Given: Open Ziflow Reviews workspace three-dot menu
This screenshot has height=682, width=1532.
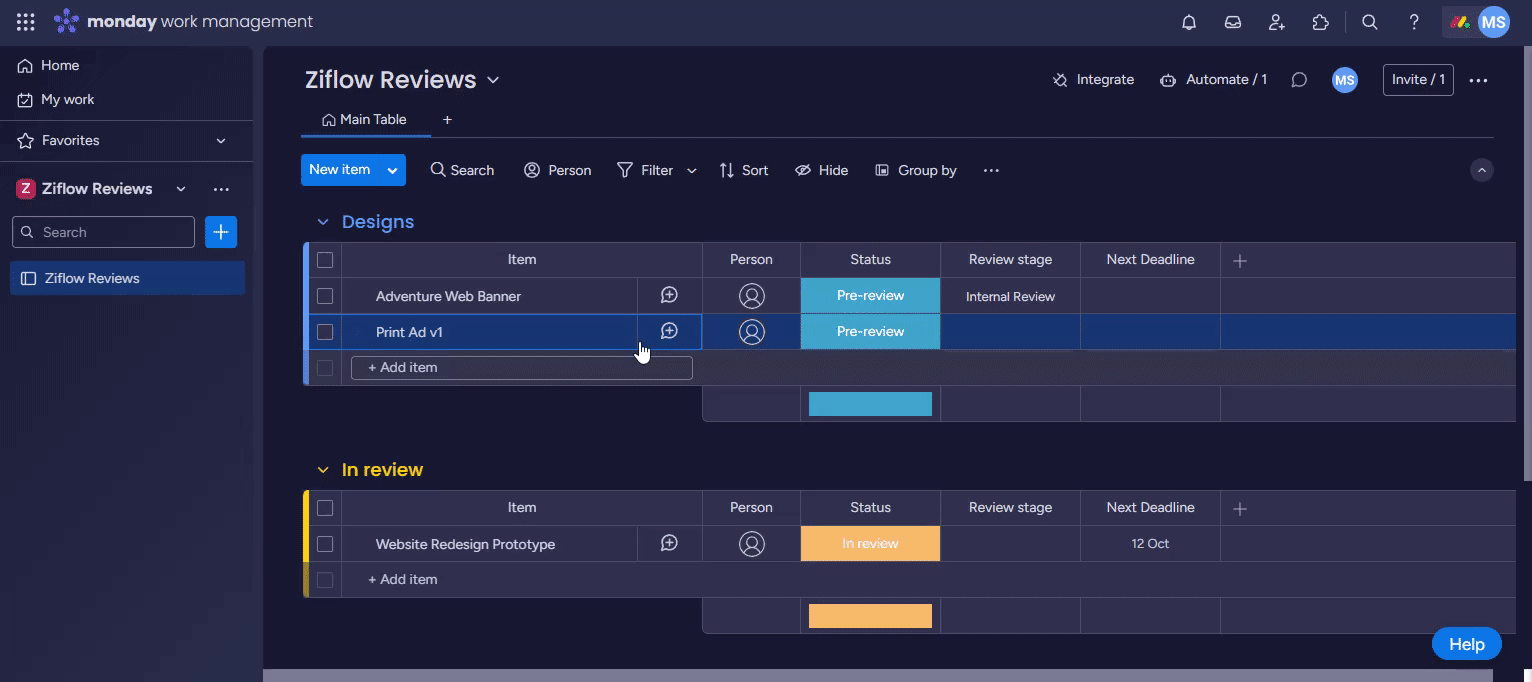Looking at the screenshot, I should click(221, 189).
